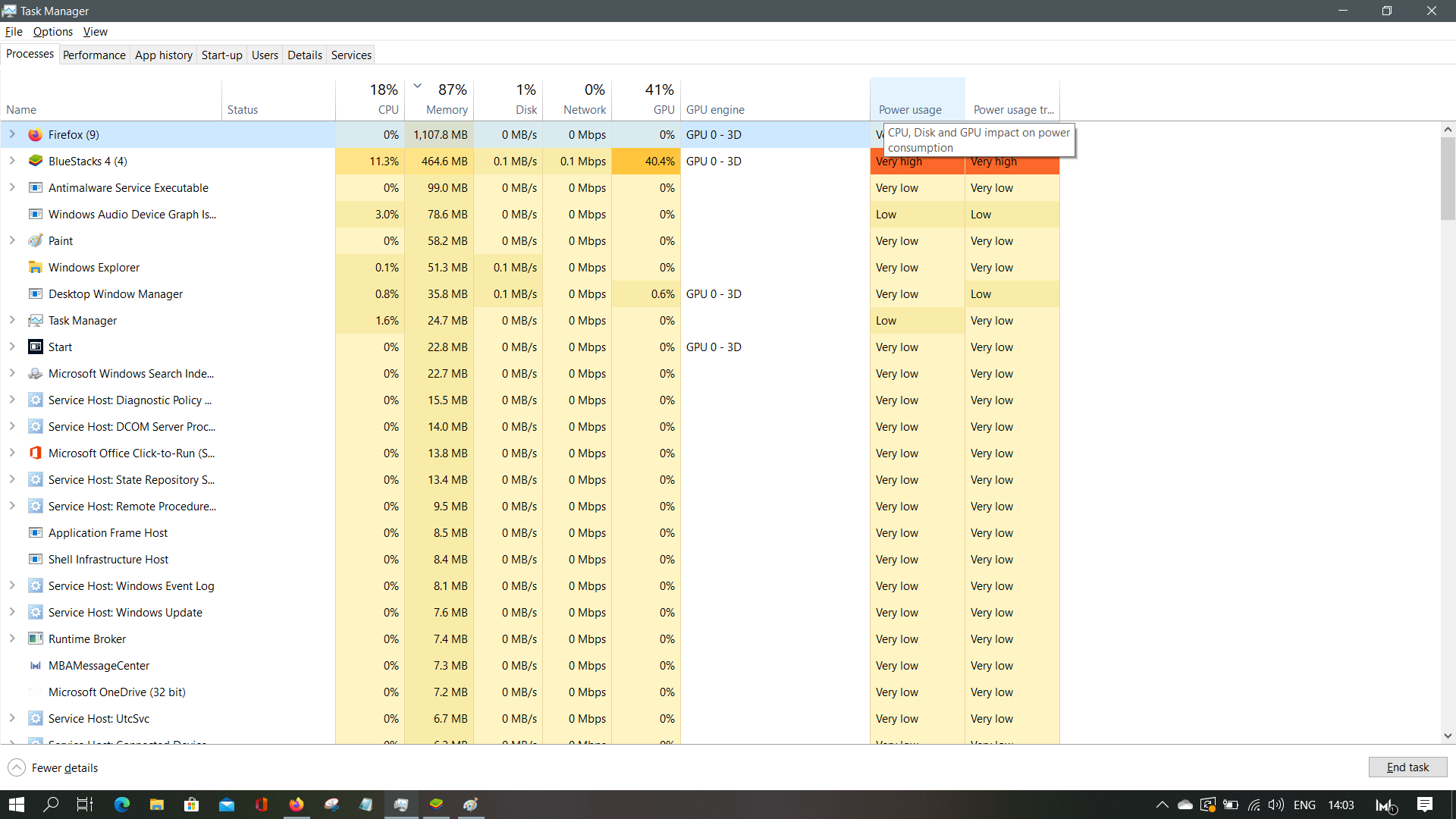Click the End task button
1456x819 pixels.
[x=1407, y=767]
